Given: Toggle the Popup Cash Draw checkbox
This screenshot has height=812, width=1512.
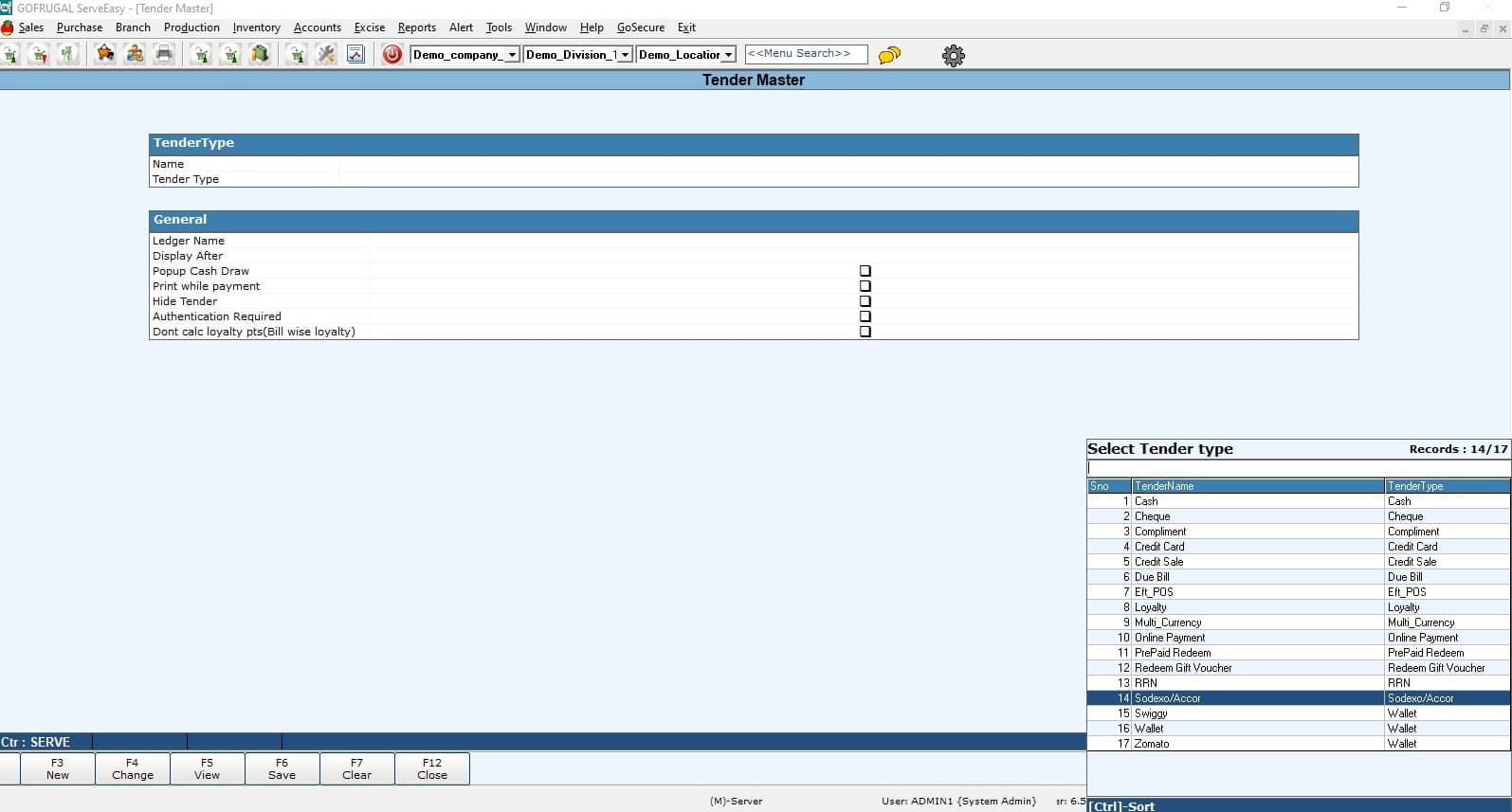Looking at the screenshot, I should [865, 271].
